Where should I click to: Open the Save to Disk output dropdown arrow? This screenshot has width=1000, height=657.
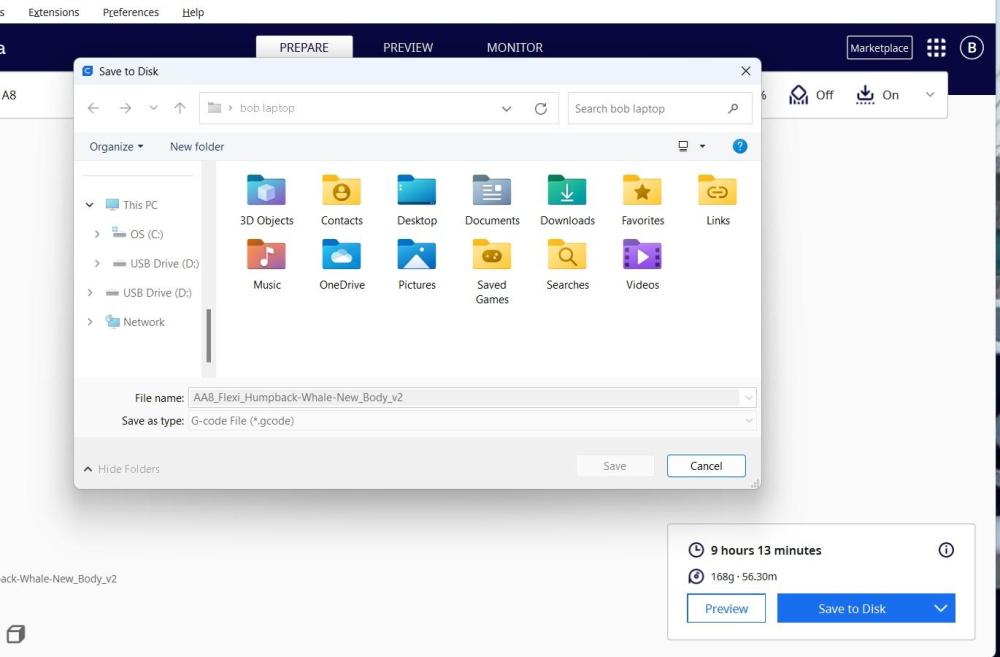pos(940,608)
